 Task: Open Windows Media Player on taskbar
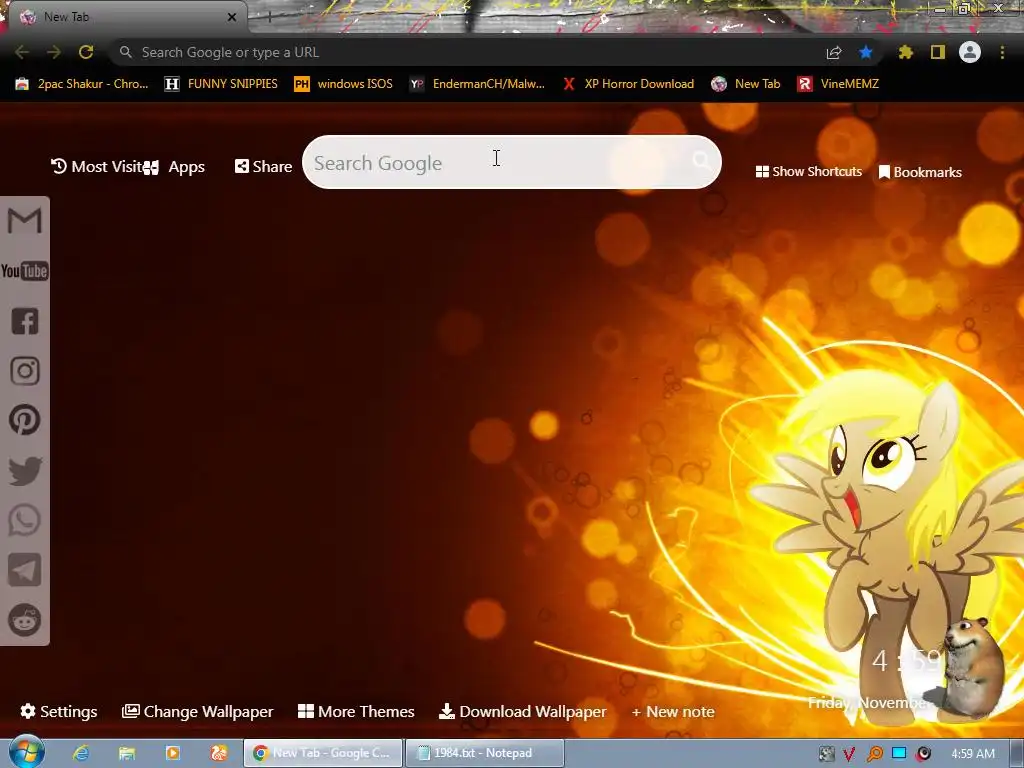[173, 753]
